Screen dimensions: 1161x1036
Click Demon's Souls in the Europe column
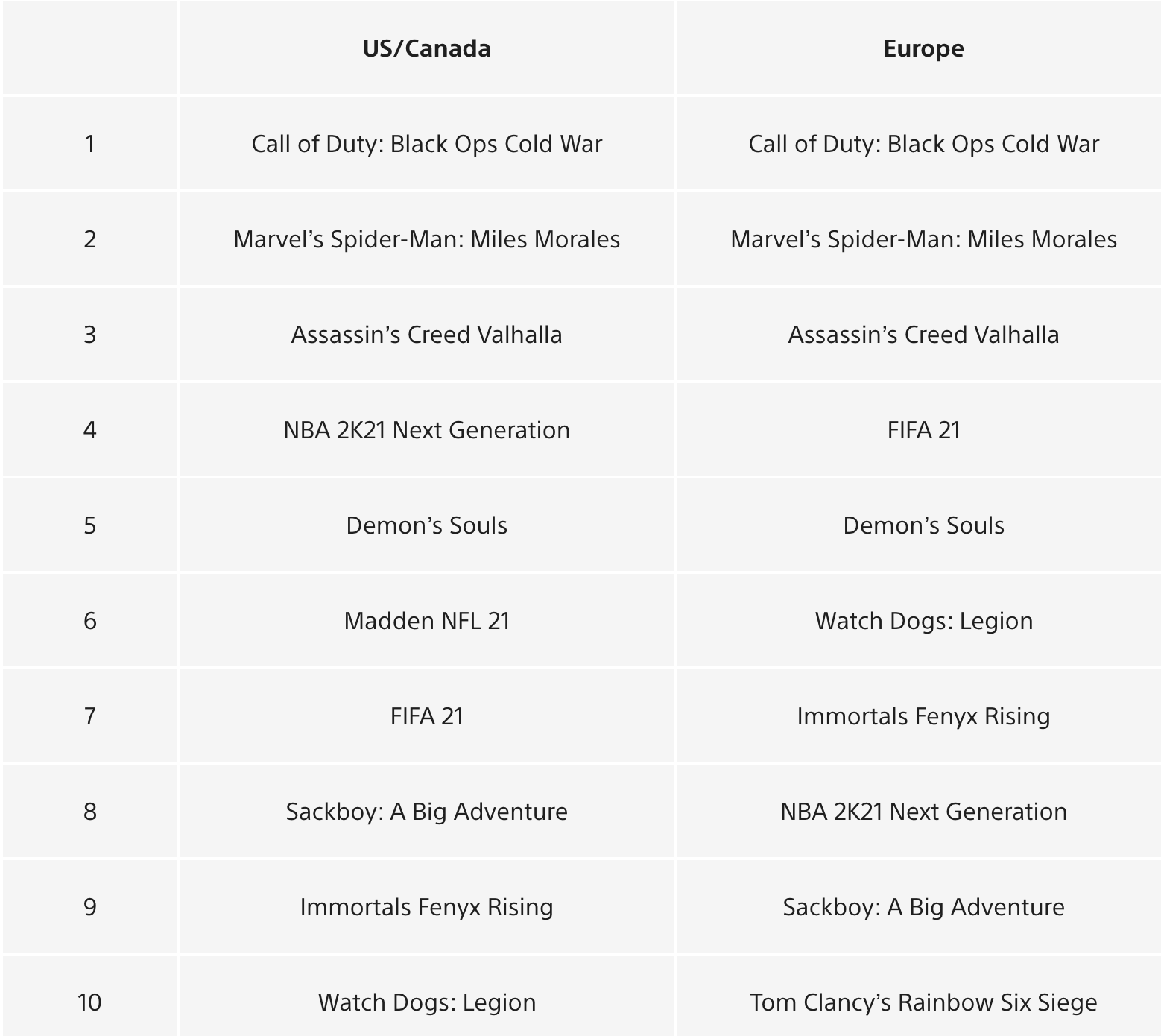(923, 525)
